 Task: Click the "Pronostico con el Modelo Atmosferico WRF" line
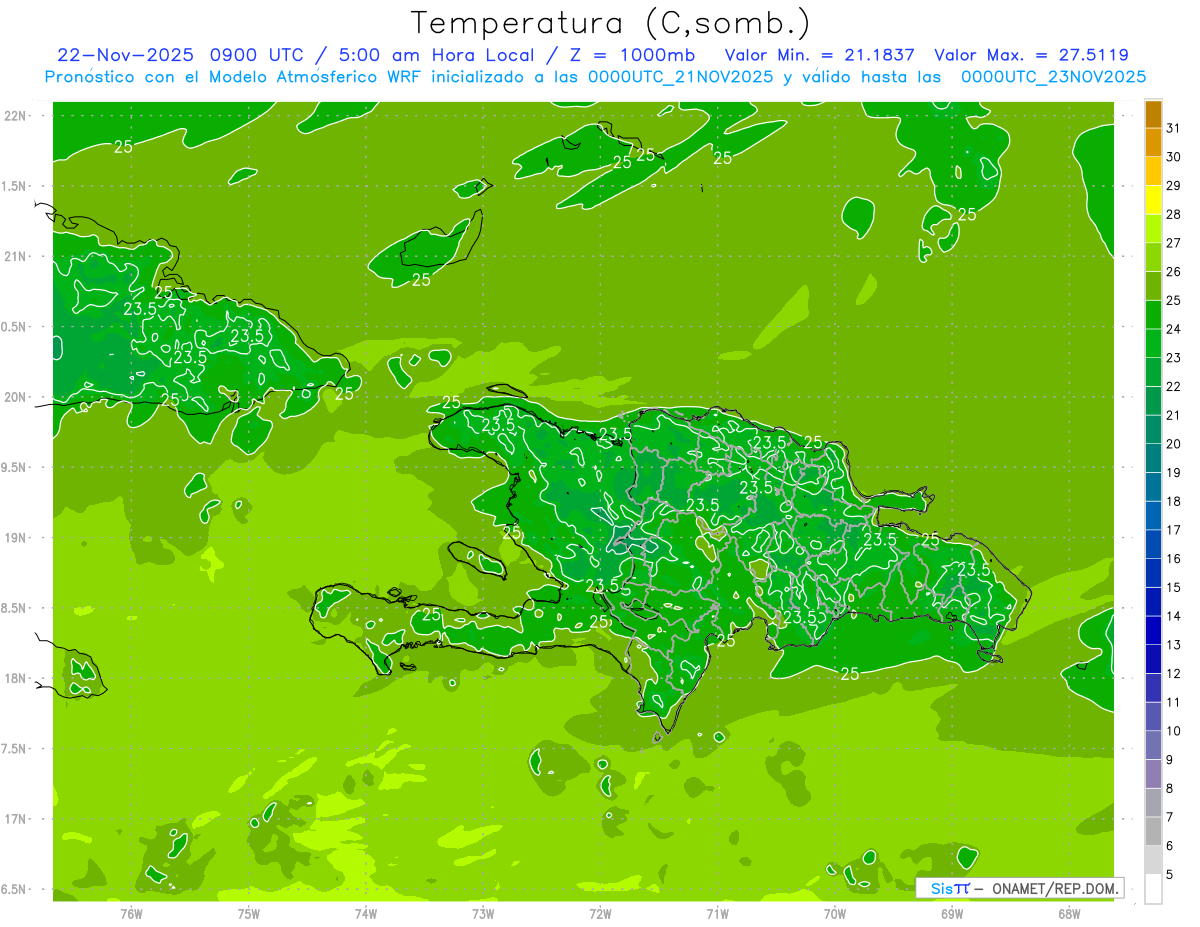click(235, 77)
